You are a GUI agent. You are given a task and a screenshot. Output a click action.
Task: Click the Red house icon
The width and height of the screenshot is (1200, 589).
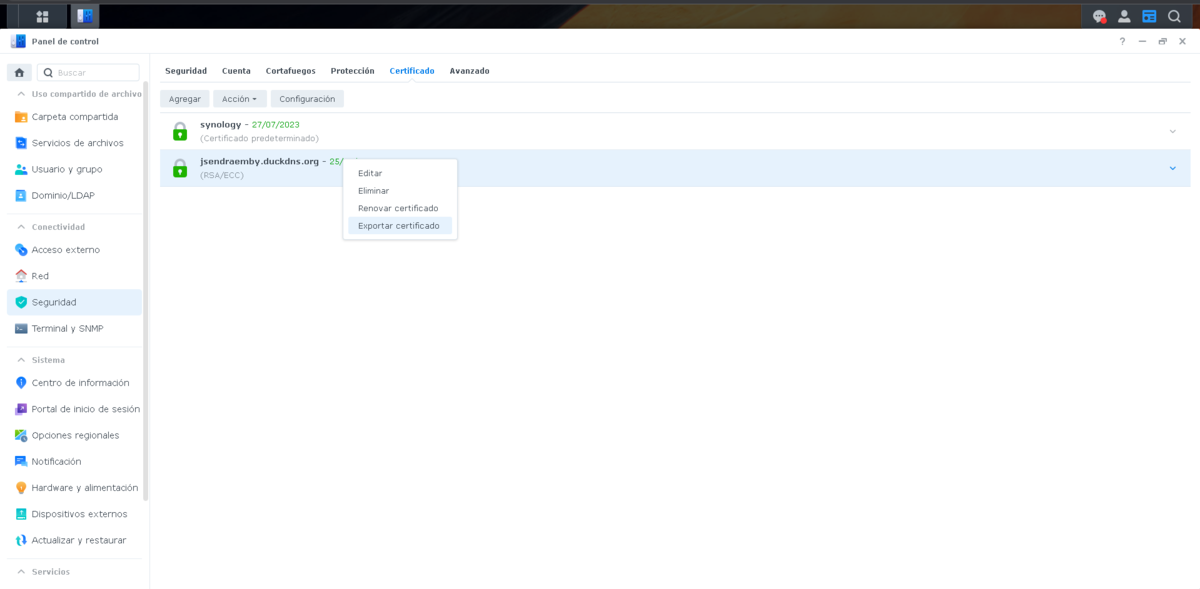coord(21,276)
